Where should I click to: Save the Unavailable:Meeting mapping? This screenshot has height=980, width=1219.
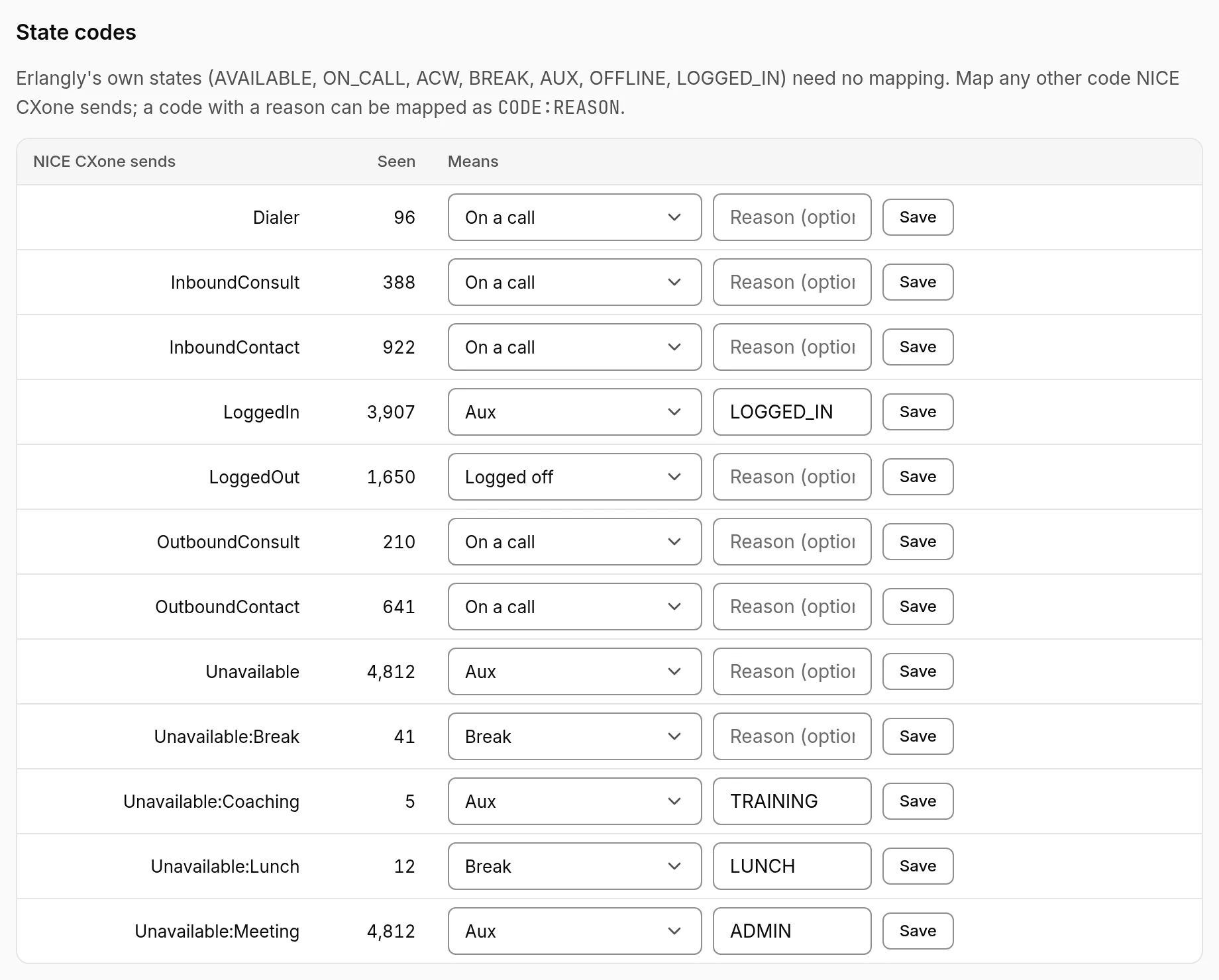918,931
